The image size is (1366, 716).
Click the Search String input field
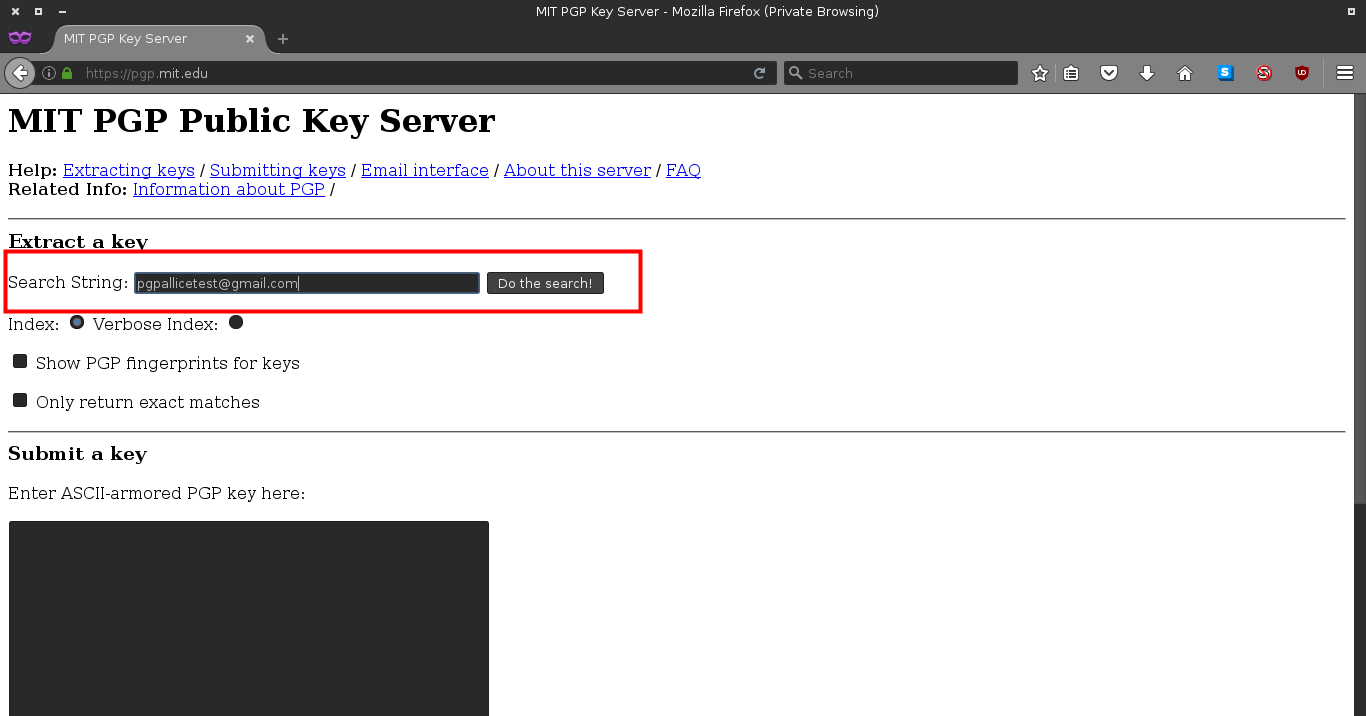click(307, 283)
